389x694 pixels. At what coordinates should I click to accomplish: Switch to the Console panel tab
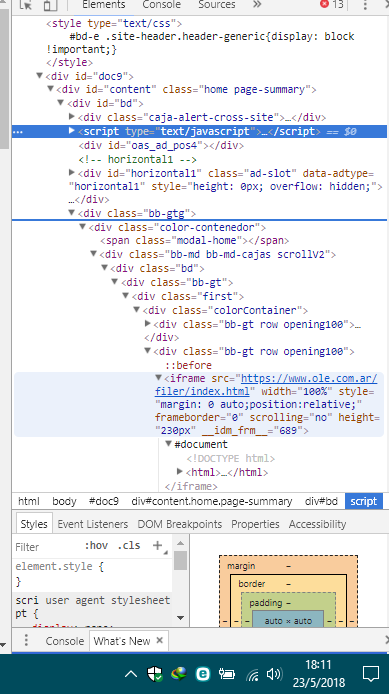(162, 5)
